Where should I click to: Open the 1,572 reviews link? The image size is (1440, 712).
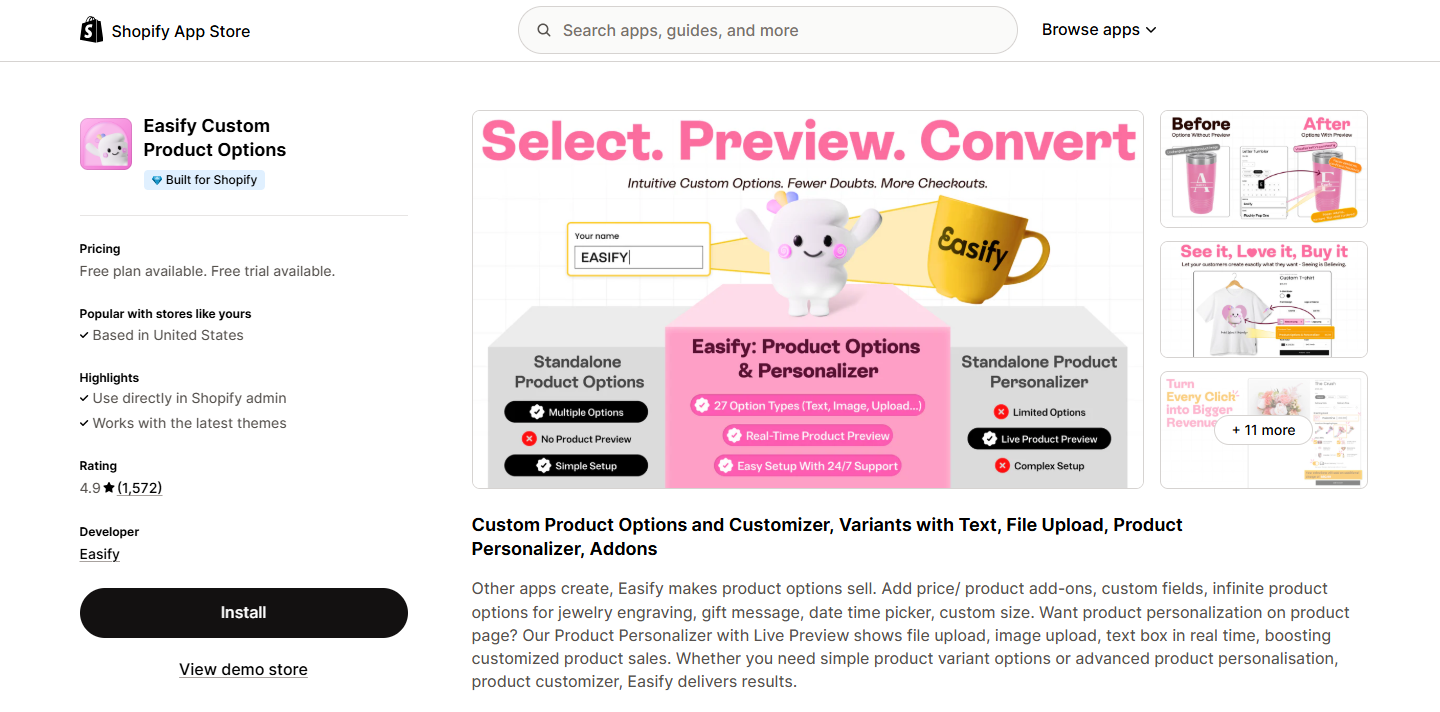[139, 488]
